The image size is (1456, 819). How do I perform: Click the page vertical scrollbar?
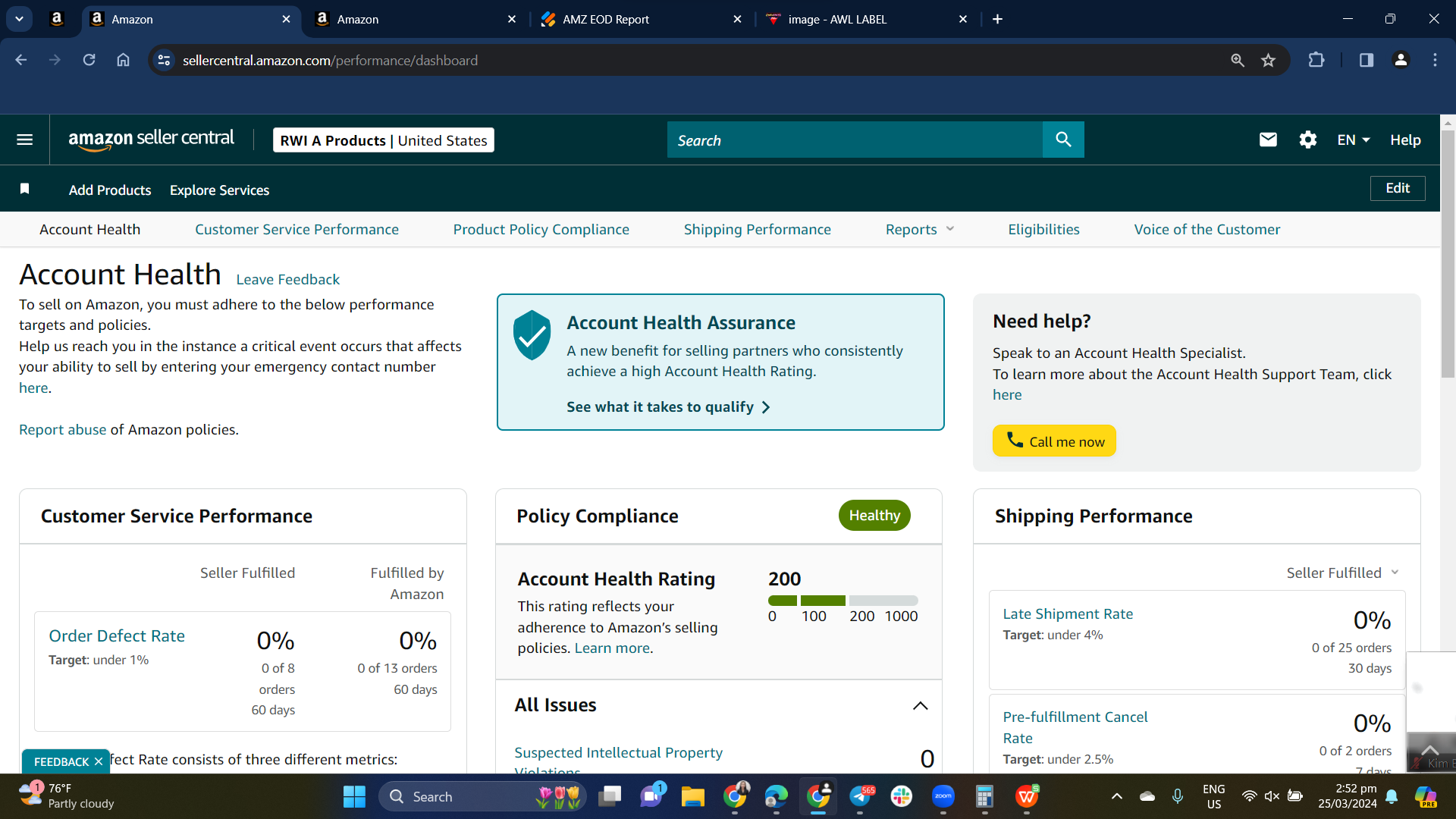tap(1448, 253)
